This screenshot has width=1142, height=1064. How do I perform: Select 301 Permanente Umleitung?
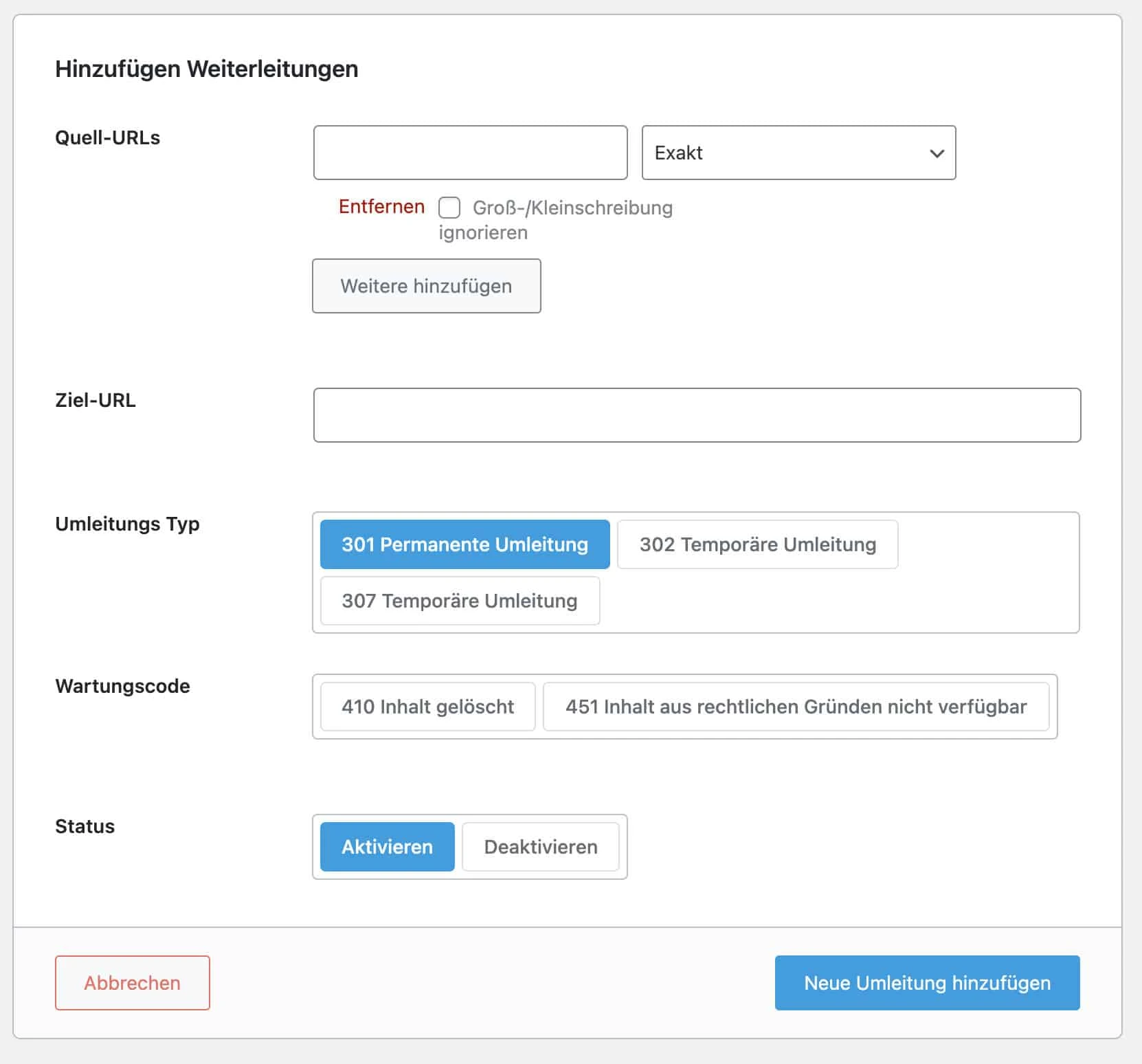(464, 544)
